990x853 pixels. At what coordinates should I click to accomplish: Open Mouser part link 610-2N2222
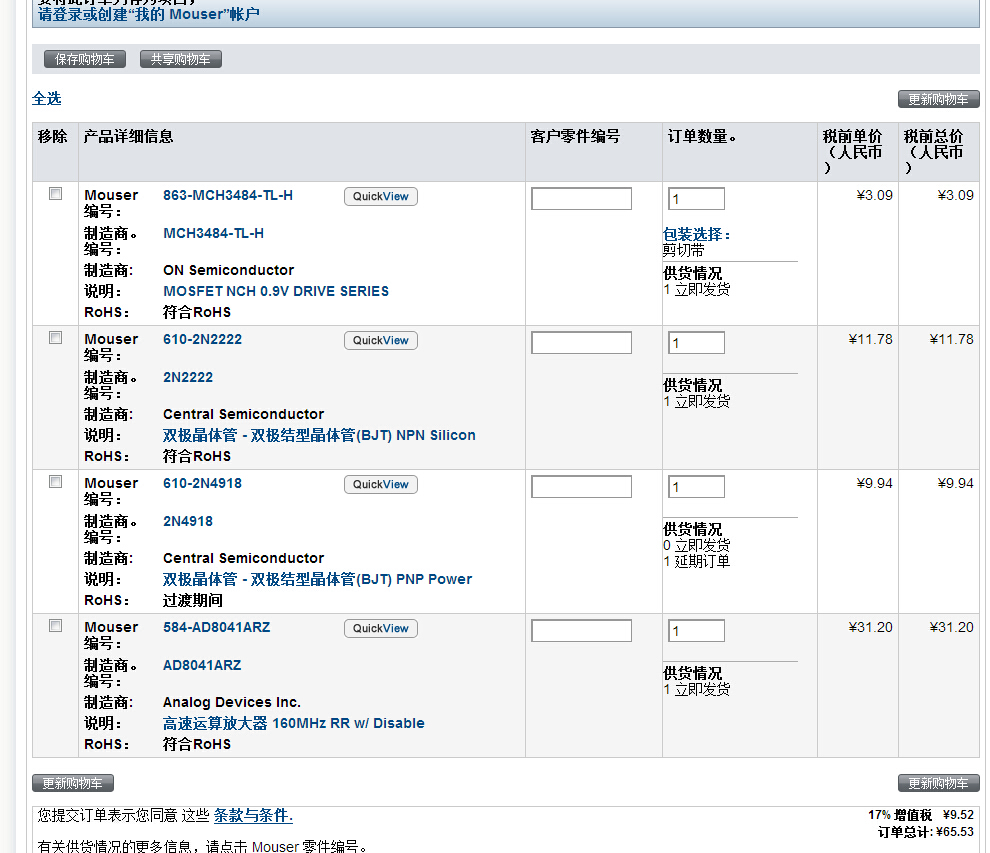[202, 339]
